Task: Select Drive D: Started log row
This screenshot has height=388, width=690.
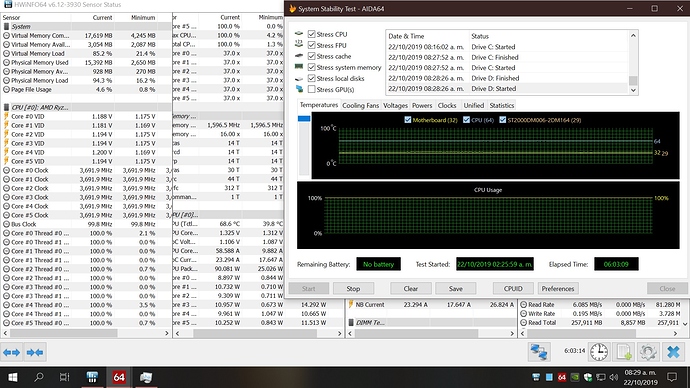Action: [x=508, y=88]
